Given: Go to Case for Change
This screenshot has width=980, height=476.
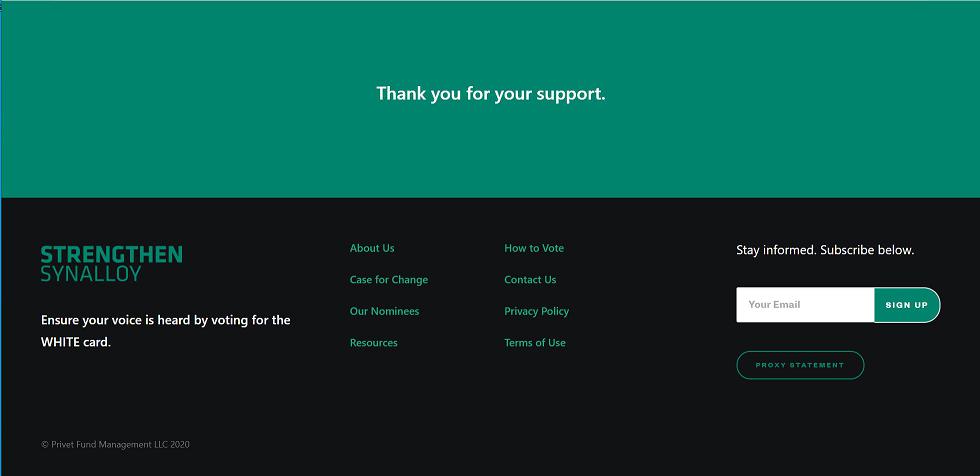Looking at the screenshot, I should pos(388,280).
